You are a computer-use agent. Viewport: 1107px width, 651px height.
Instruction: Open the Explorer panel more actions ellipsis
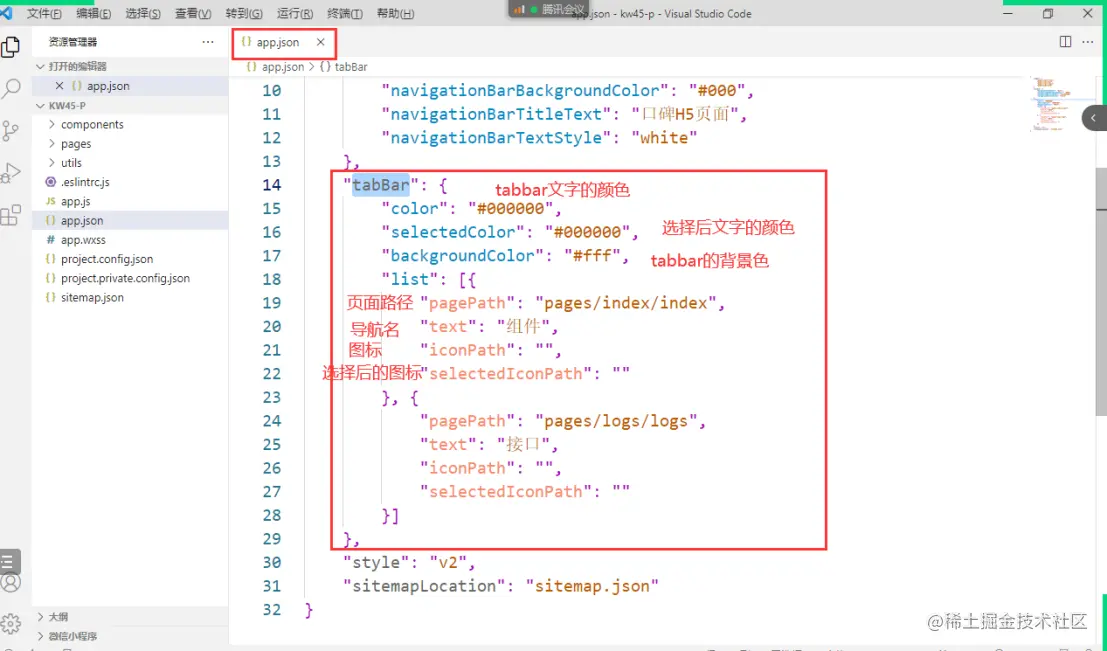coord(208,42)
